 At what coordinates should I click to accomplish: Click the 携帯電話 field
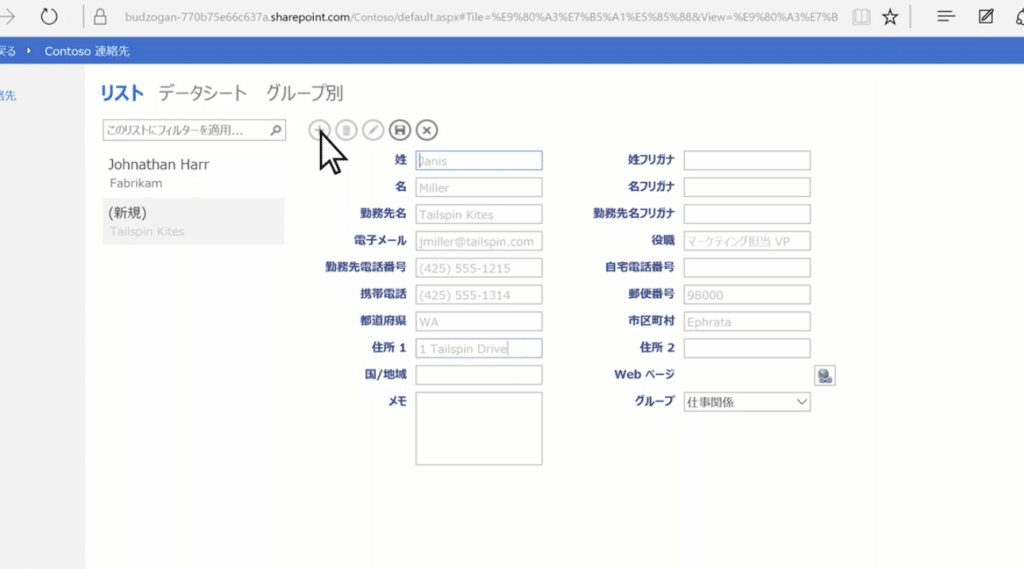coord(479,295)
